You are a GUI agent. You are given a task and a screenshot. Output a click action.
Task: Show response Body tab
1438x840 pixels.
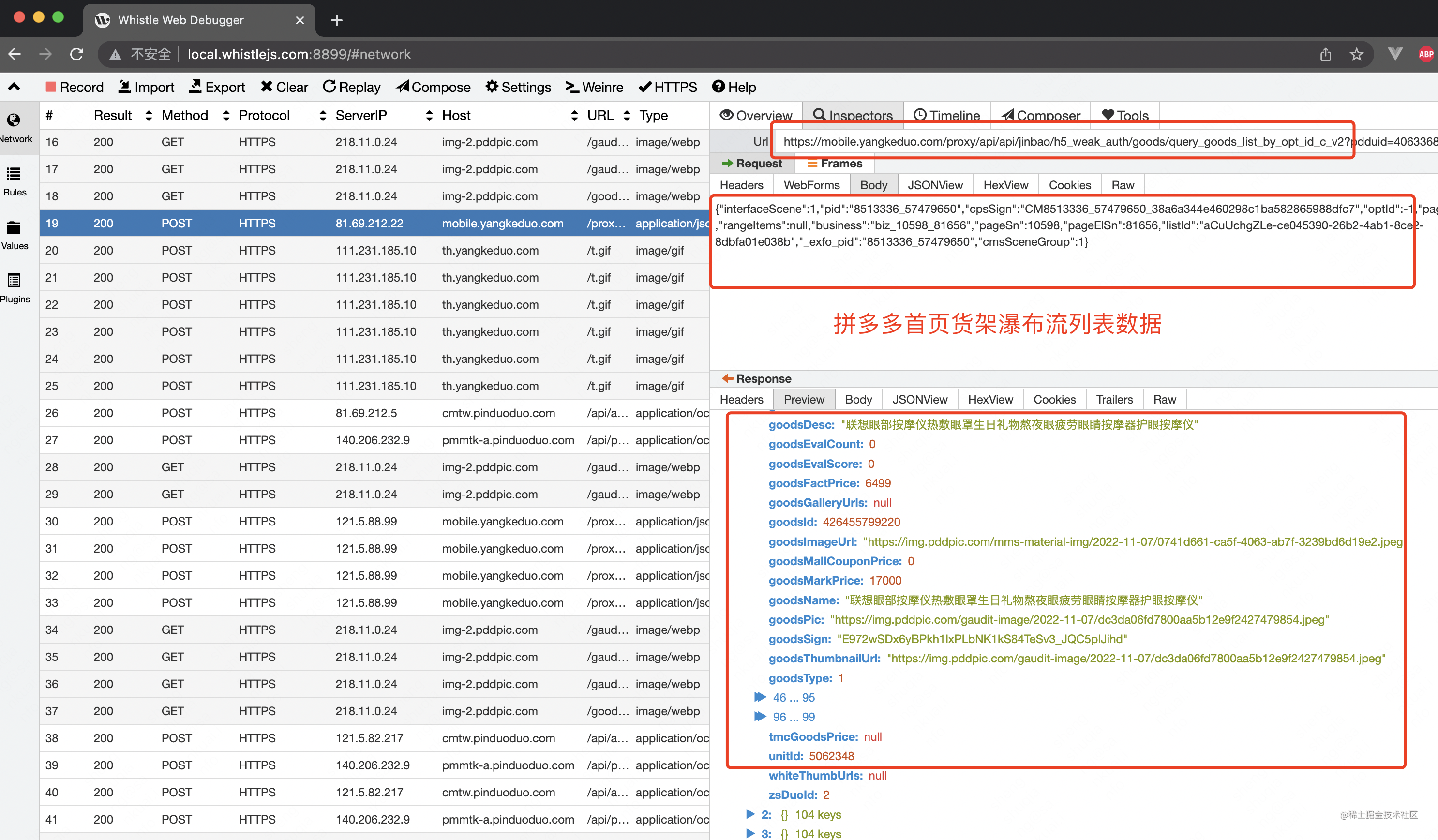(858, 400)
